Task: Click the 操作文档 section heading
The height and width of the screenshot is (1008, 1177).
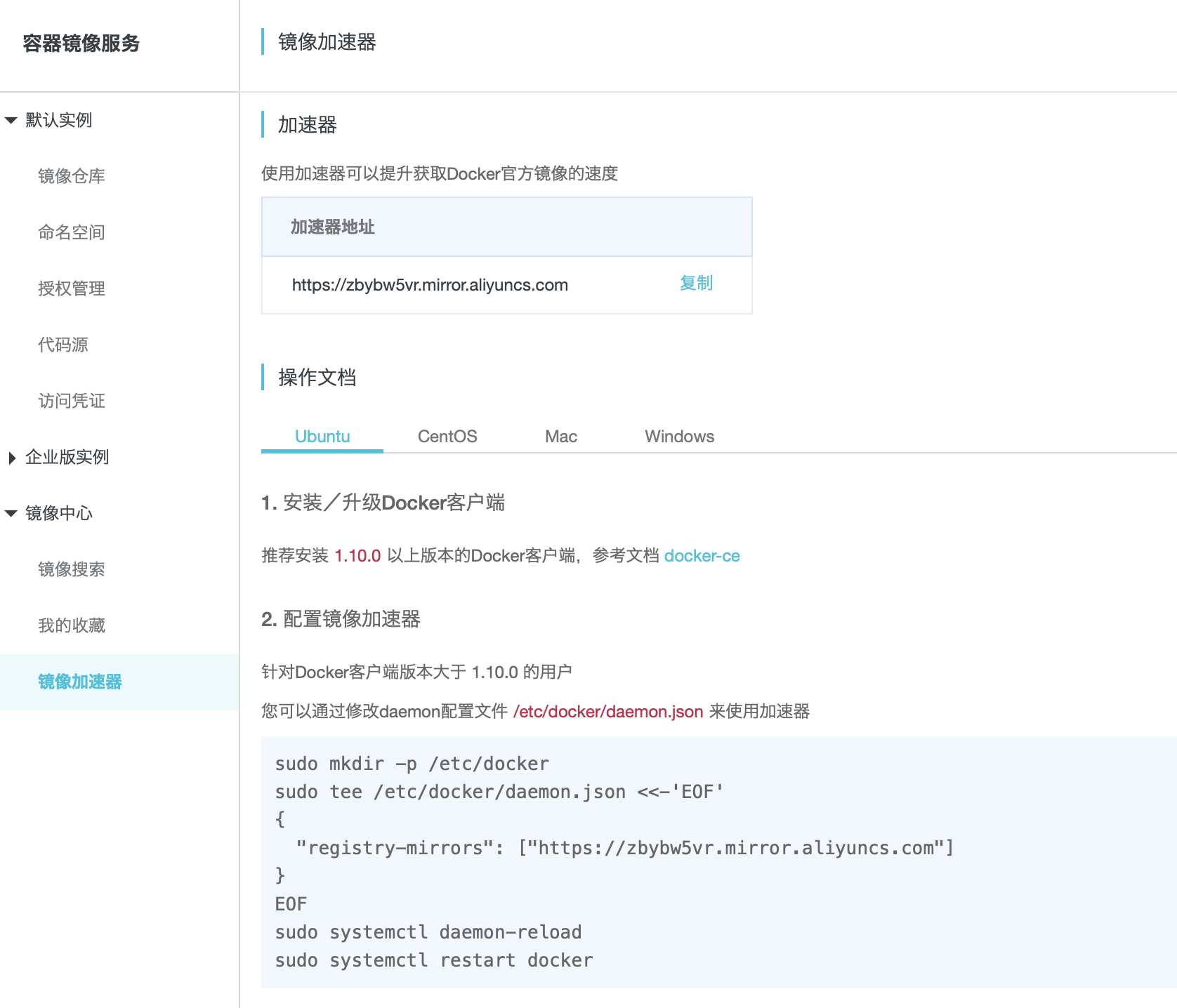Action: (317, 378)
